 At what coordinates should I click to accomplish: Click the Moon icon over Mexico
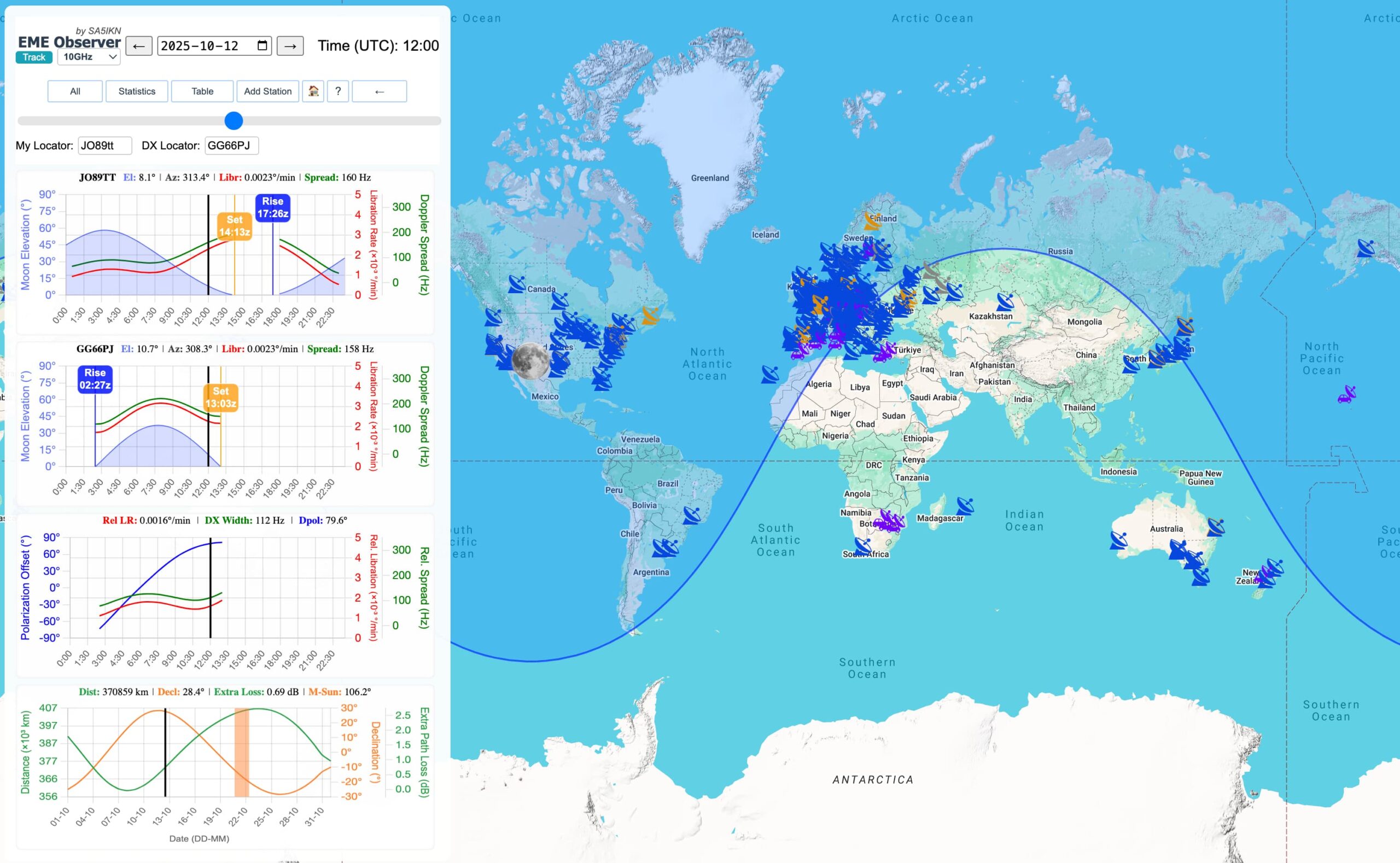(x=530, y=361)
